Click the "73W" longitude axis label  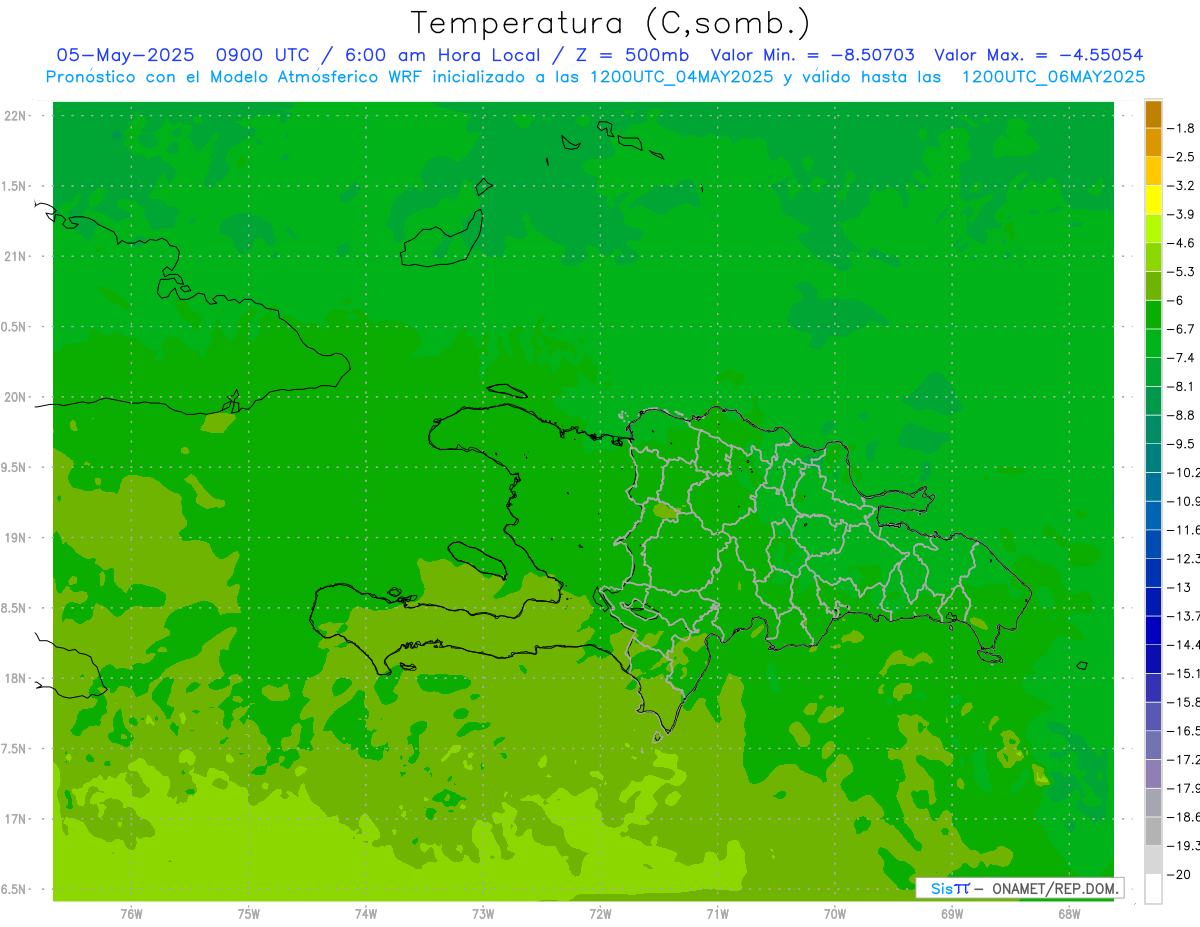click(483, 914)
